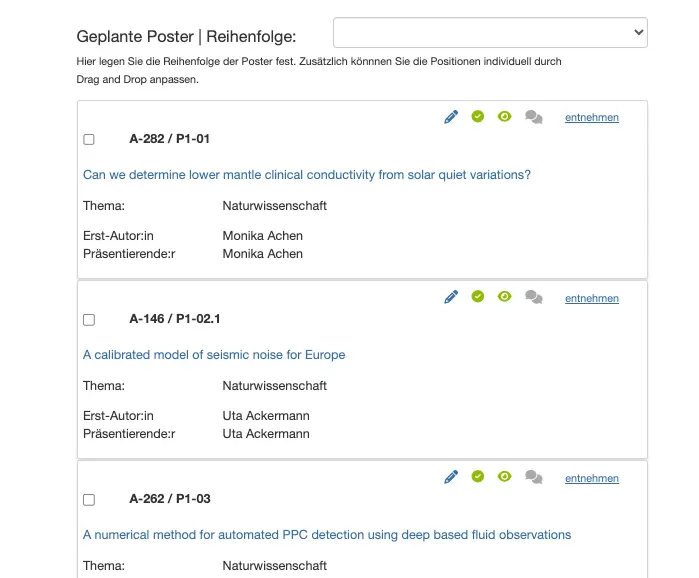Viewport: 699px width, 578px height.
Task: Click 'entnehmen' link for poster A-282
Action: (592, 118)
